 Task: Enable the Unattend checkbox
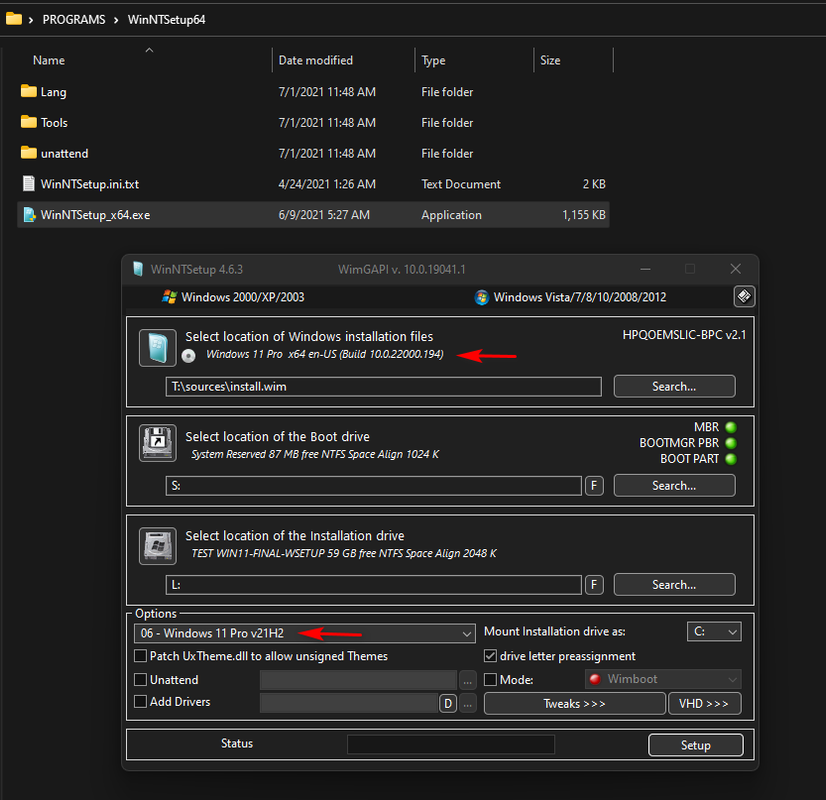click(140, 679)
